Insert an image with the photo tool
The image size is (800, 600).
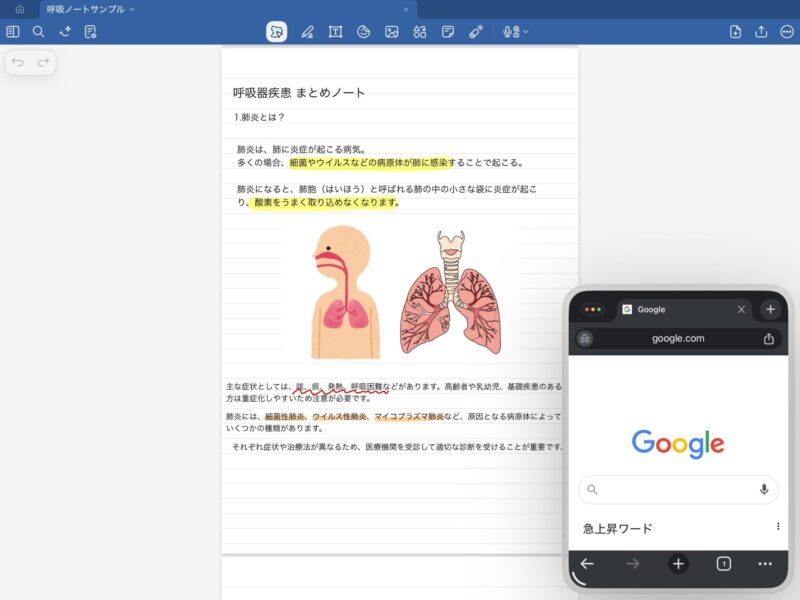click(392, 32)
